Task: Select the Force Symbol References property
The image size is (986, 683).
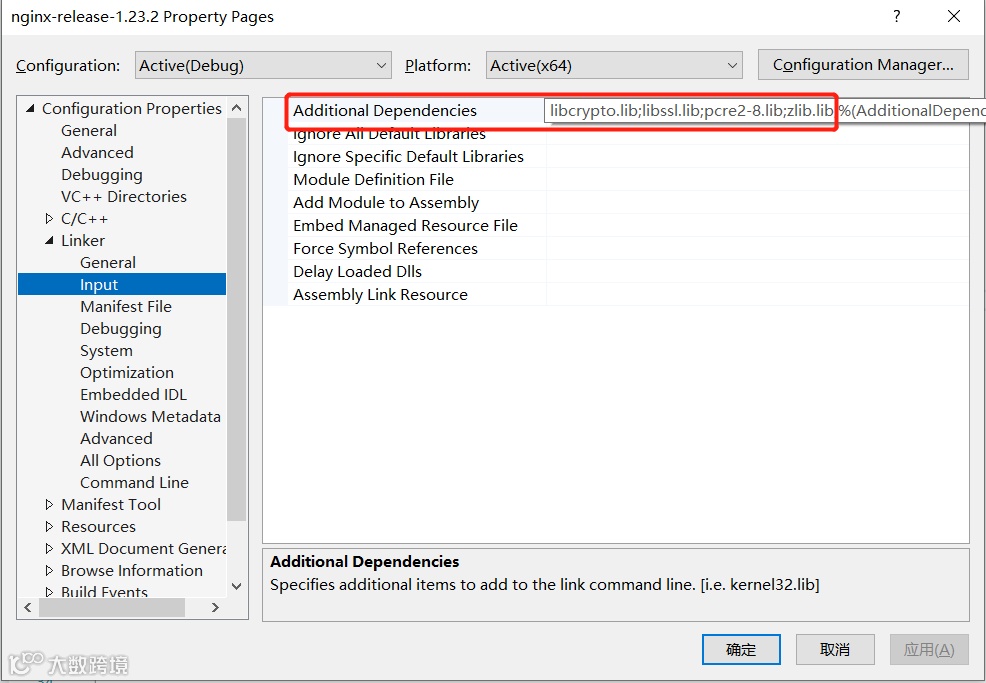Action: tap(385, 249)
